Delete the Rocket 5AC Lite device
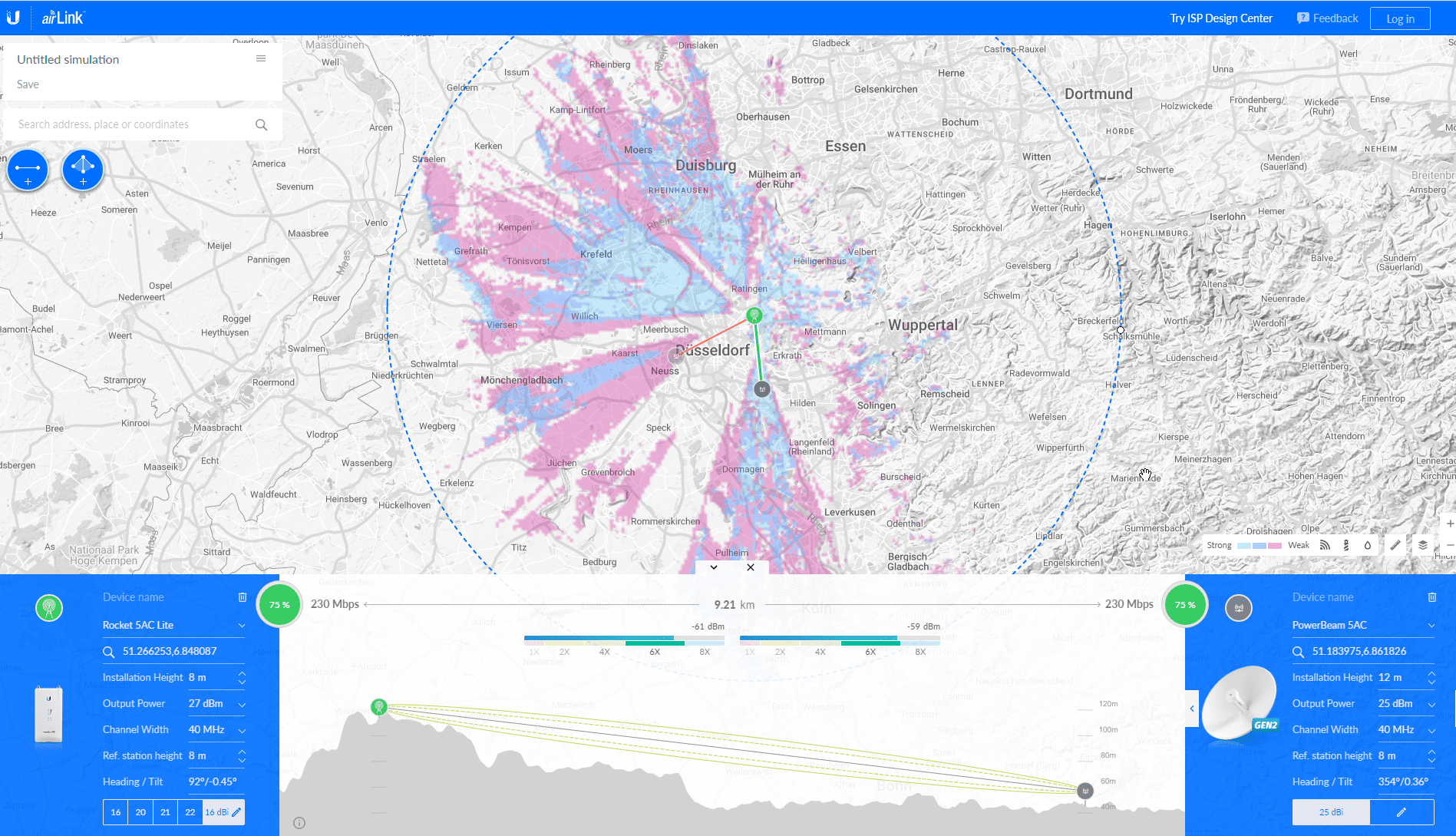The image size is (1456, 836). [x=243, y=597]
